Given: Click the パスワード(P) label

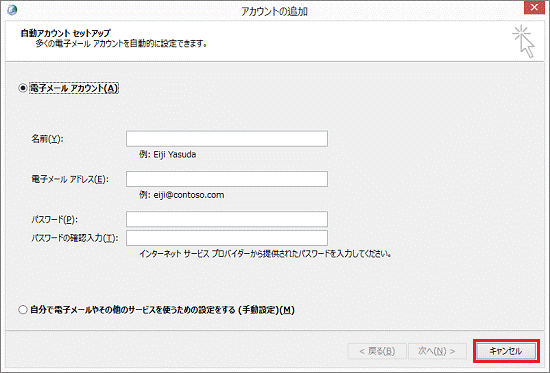Looking at the screenshot, I should [x=54, y=220].
